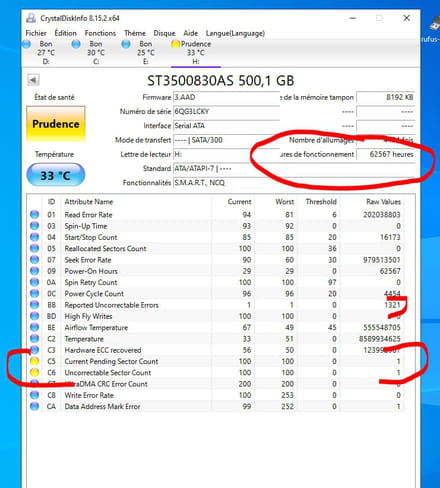
Task: Click the status icon for Start/Stop Count
Action: coord(34,237)
